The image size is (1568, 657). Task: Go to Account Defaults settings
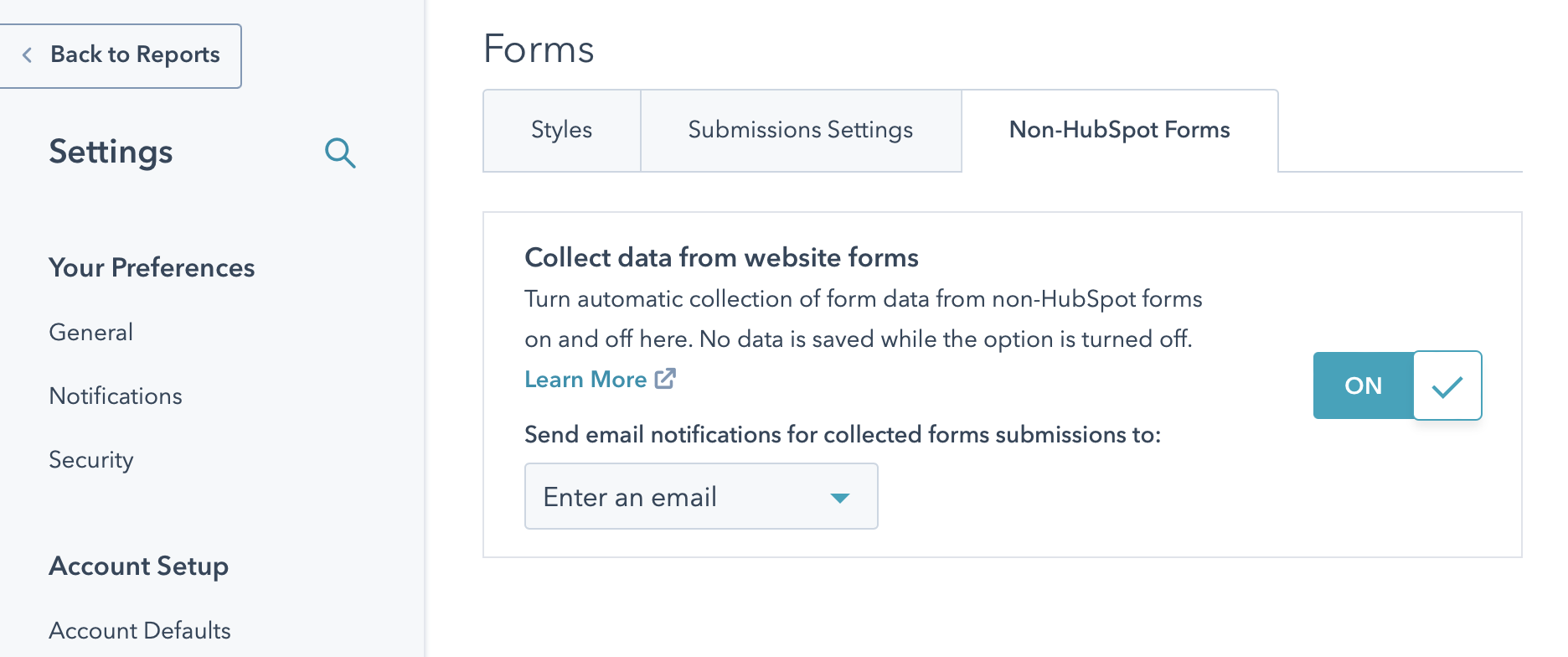(140, 630)
